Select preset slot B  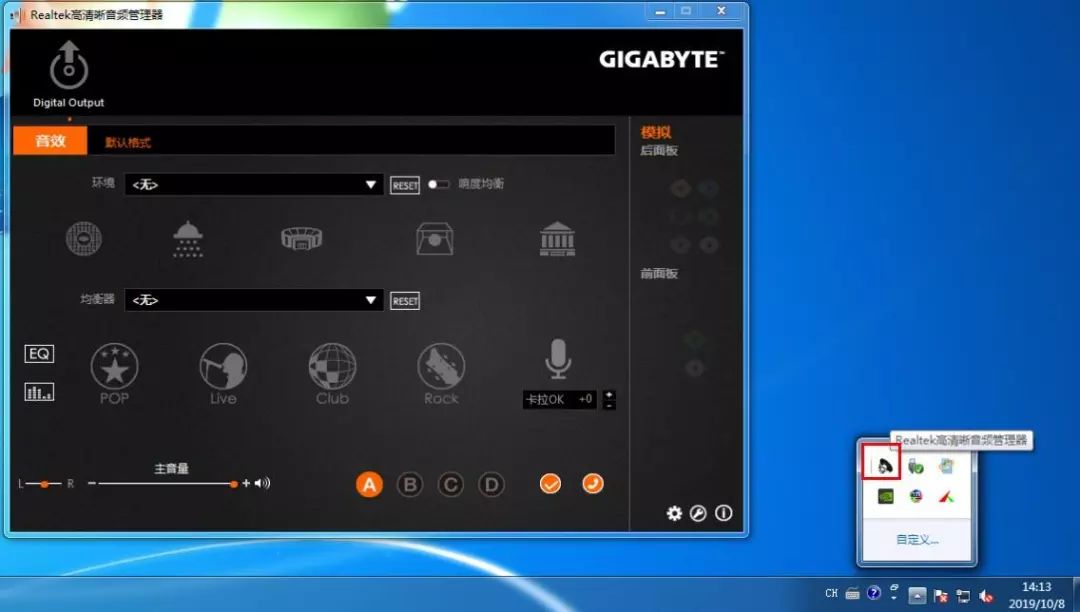[x=410, y=485]
